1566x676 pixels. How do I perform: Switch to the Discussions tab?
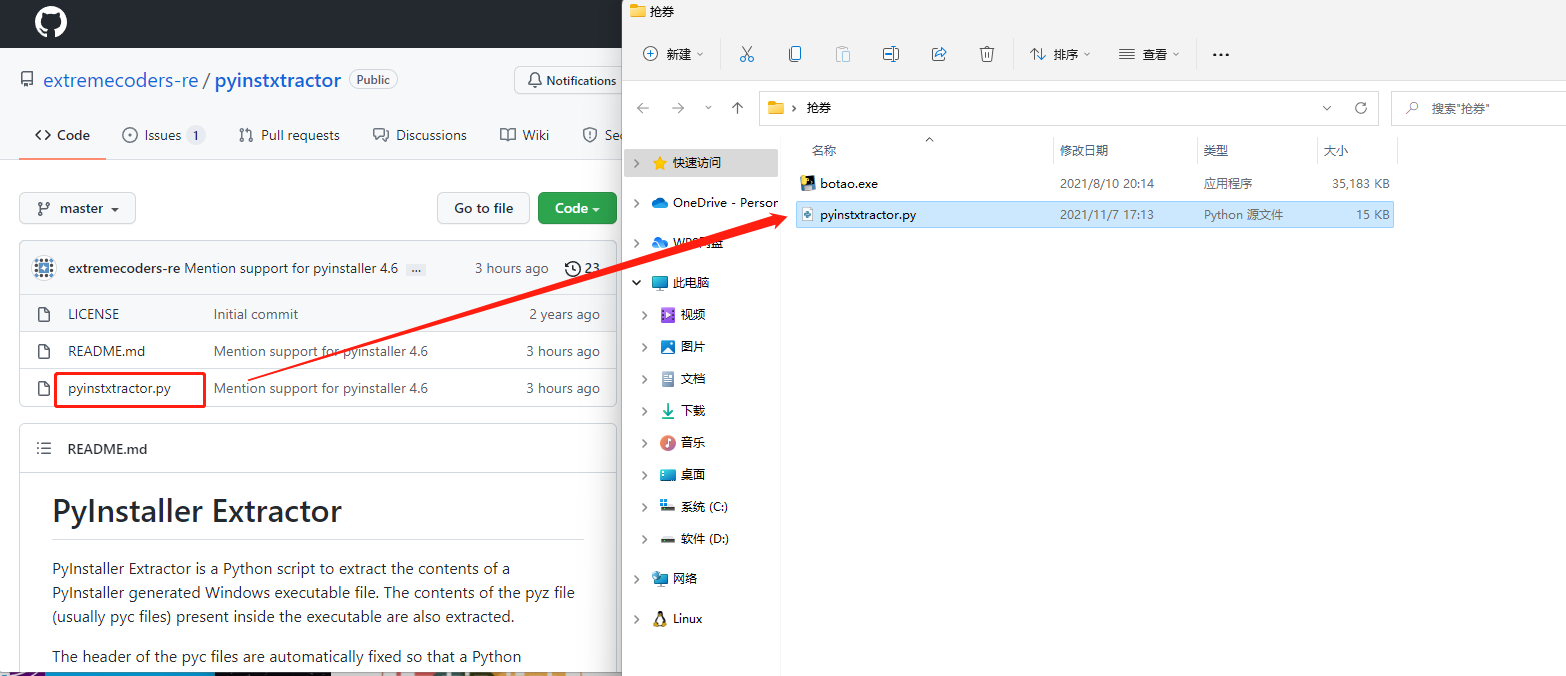(420, 135)
